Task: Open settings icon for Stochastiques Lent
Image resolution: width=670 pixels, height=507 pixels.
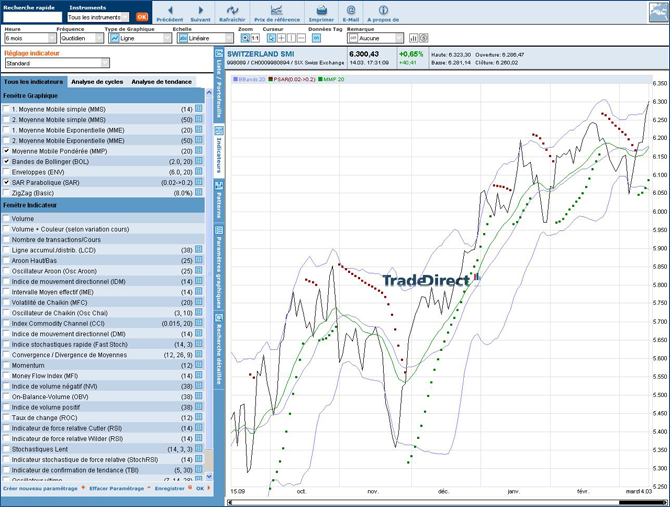Action: pos(199,448)
